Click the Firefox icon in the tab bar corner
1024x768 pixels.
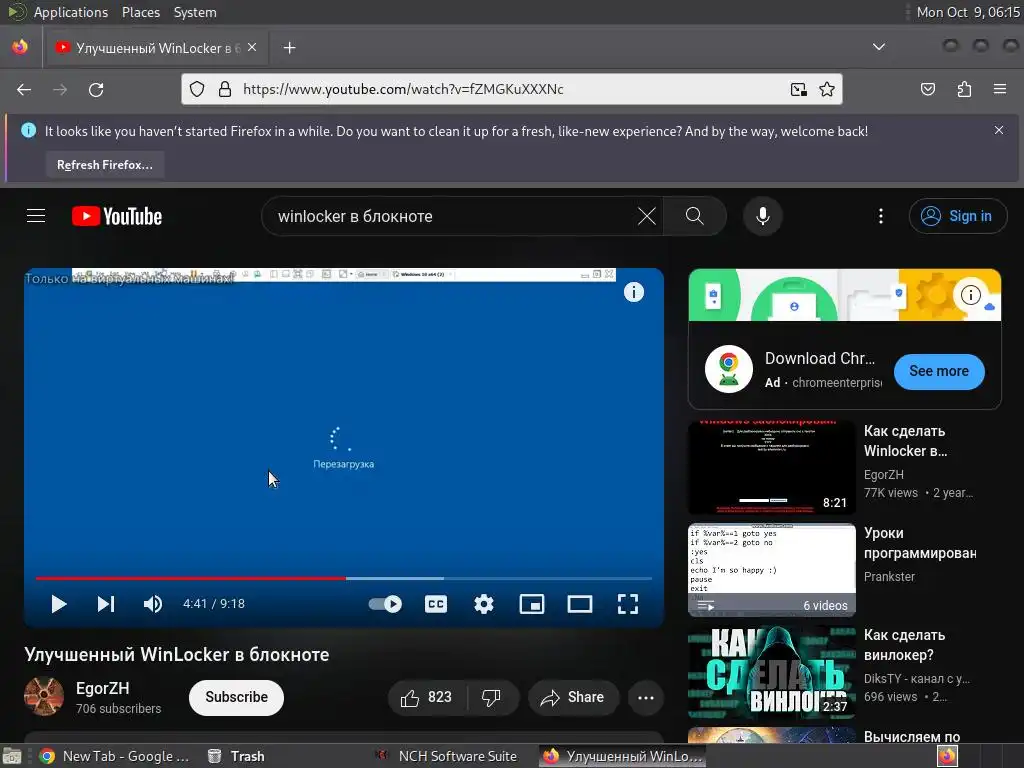(20, 47)
